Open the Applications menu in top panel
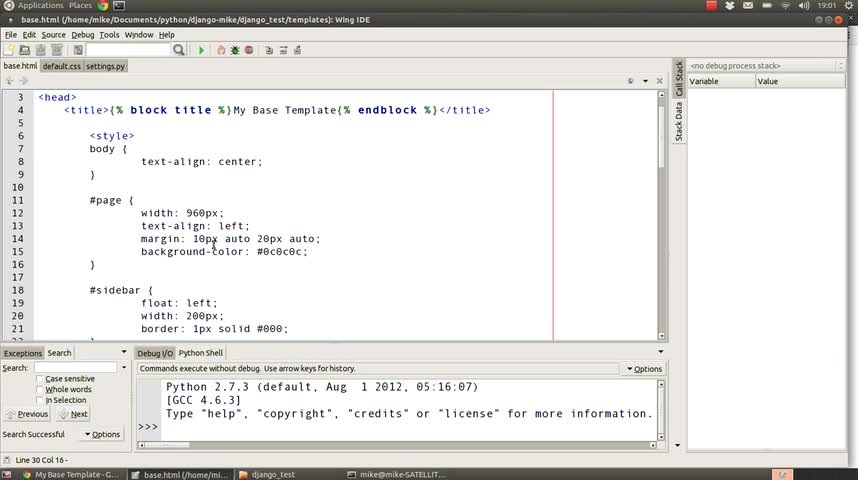 (40, 5)
